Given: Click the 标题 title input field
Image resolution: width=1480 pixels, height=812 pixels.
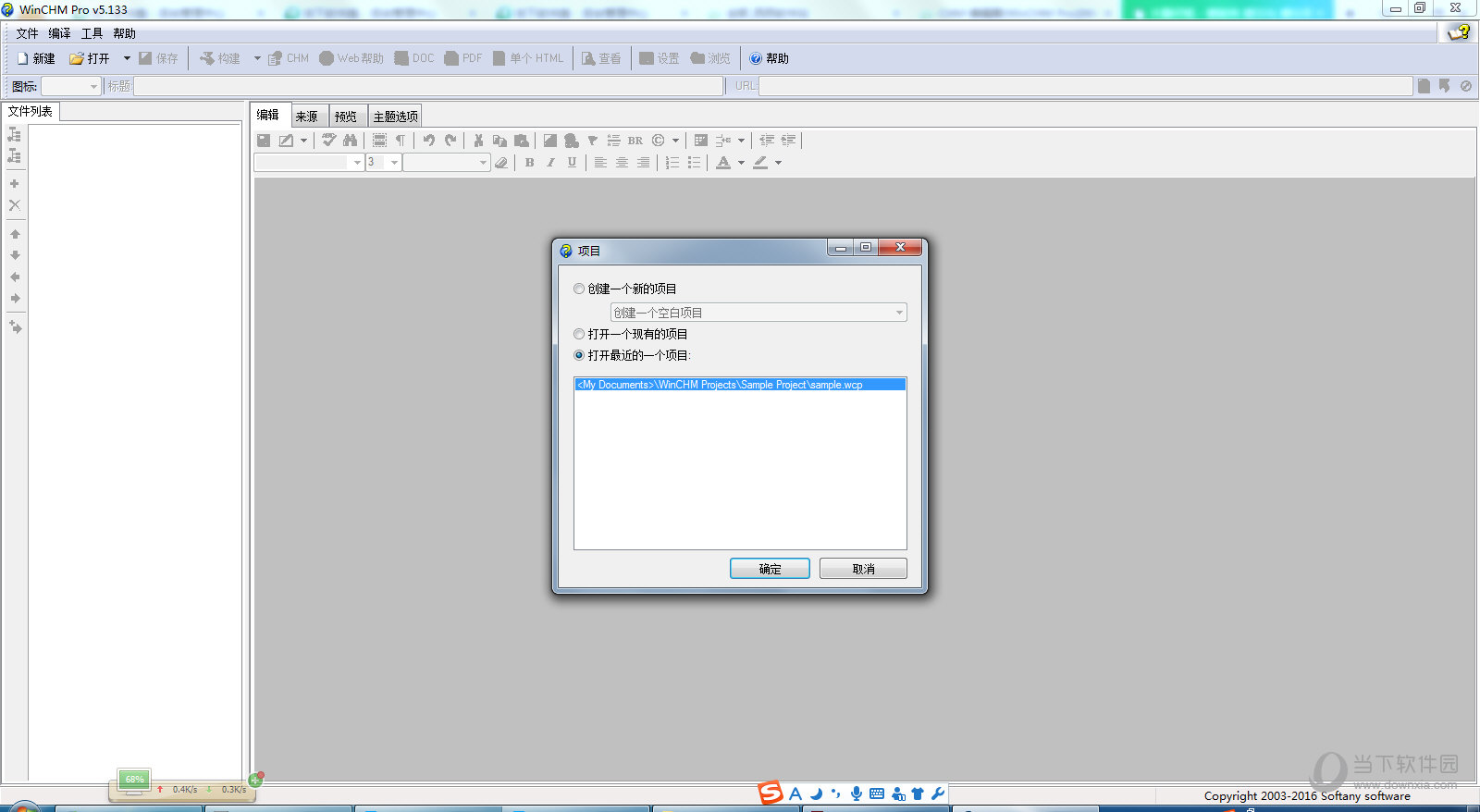Looking at the screenshot, I should [428, 86].
